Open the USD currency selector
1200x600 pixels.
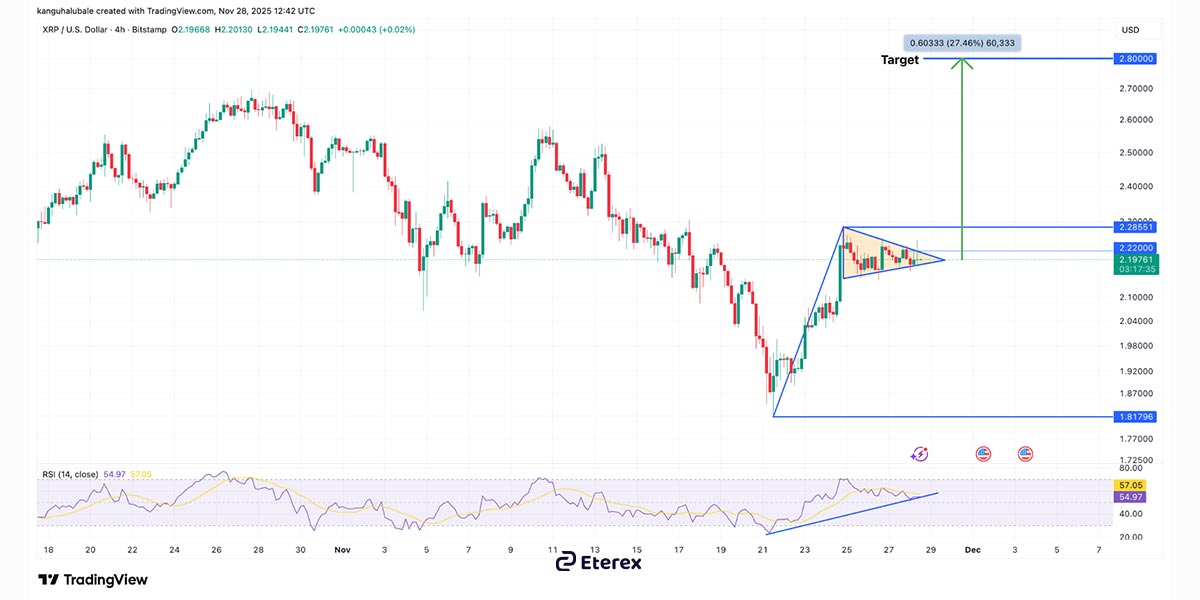[1131, 30]
